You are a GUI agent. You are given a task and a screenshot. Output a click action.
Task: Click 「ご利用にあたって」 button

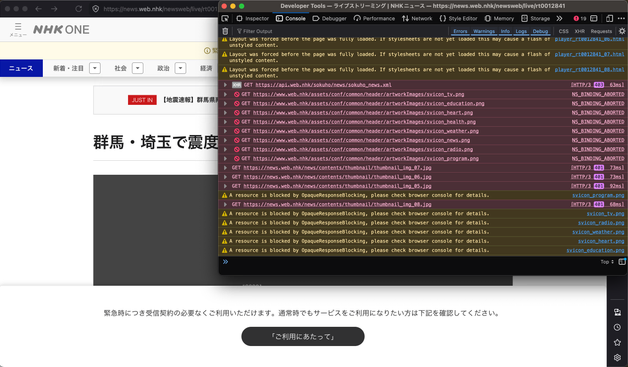303,337
